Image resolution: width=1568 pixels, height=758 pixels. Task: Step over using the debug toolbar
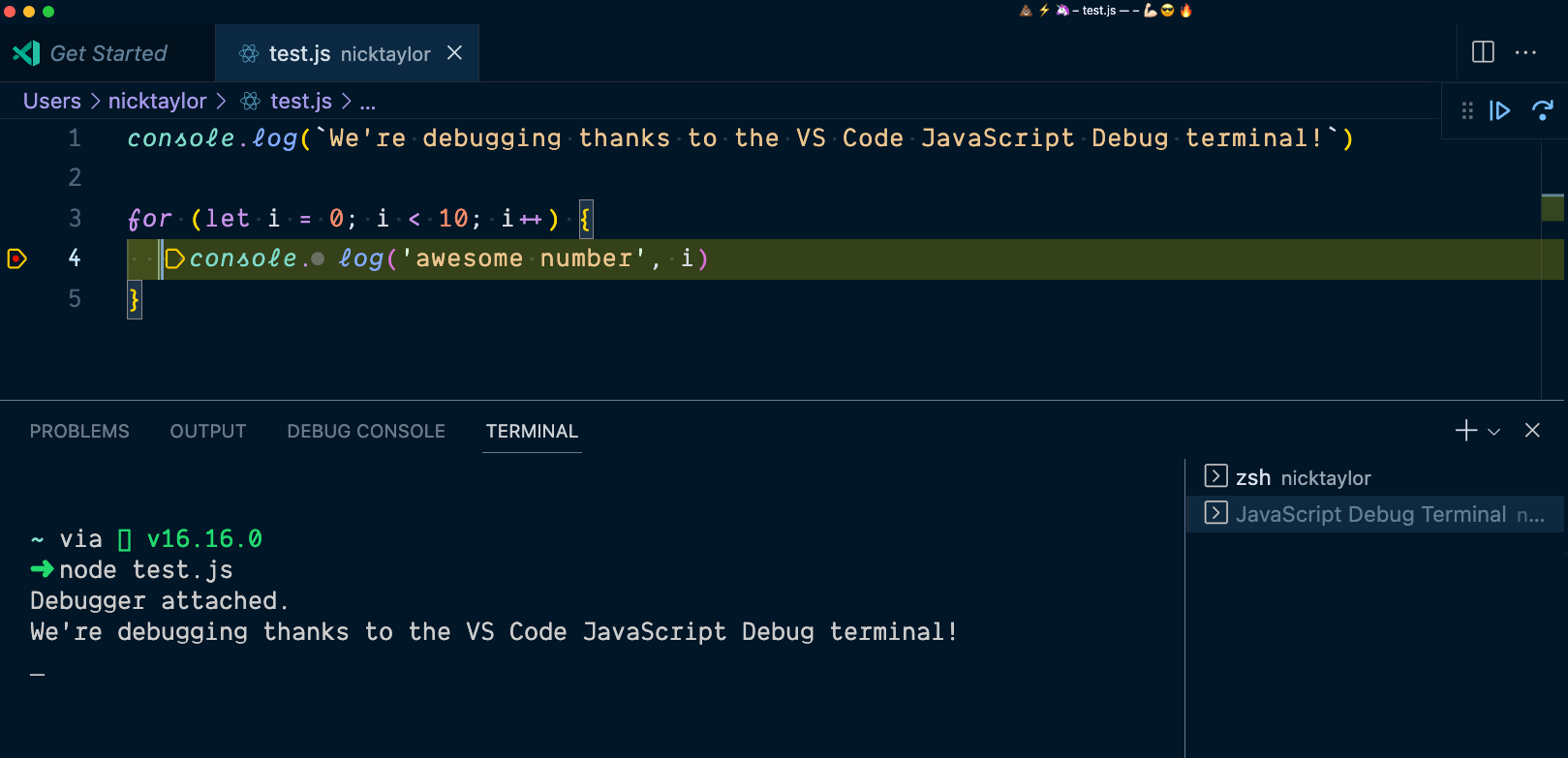(x=1543, y=110)
